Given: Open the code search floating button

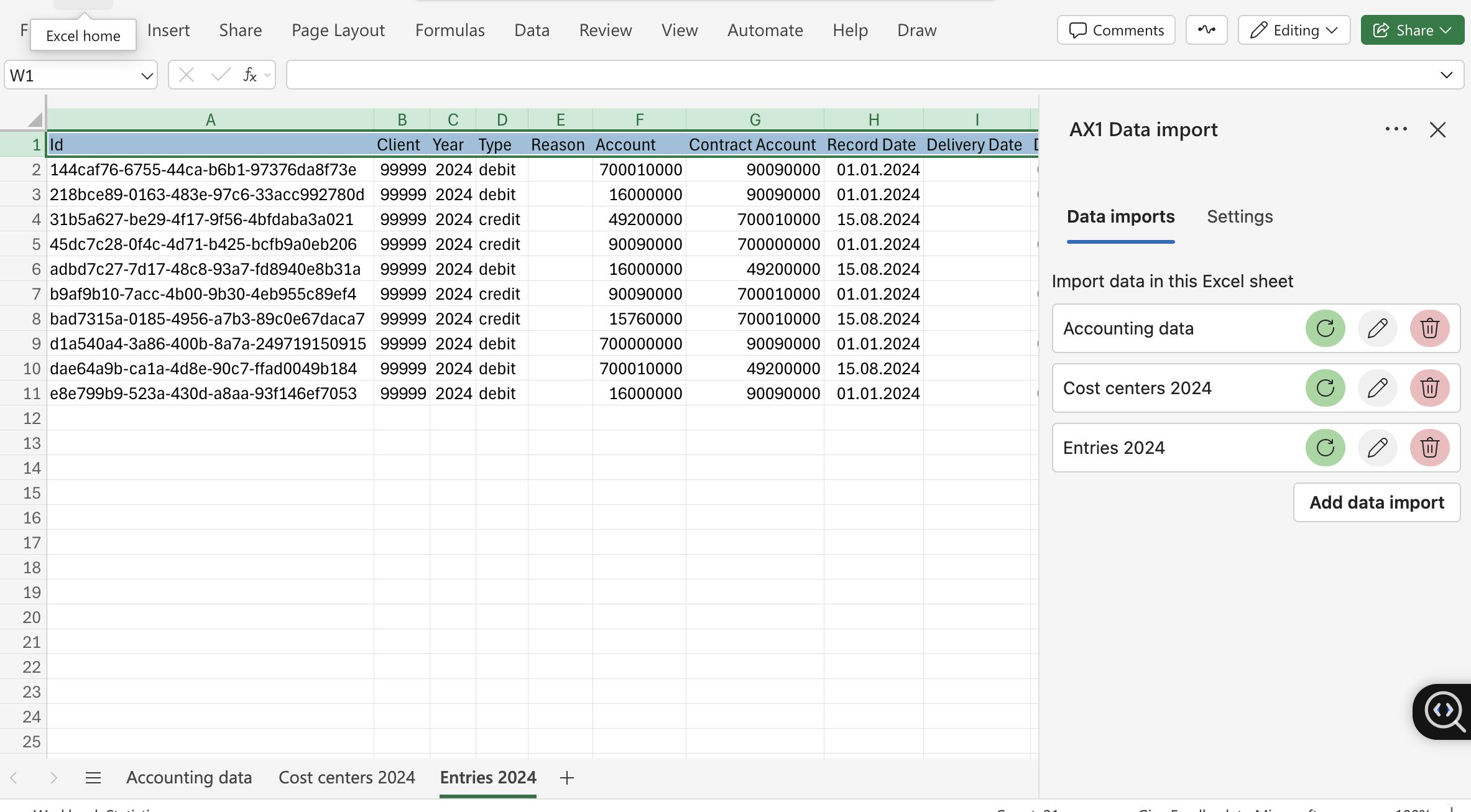Looking at the screenshot, I should click(x=1444, y=711).
